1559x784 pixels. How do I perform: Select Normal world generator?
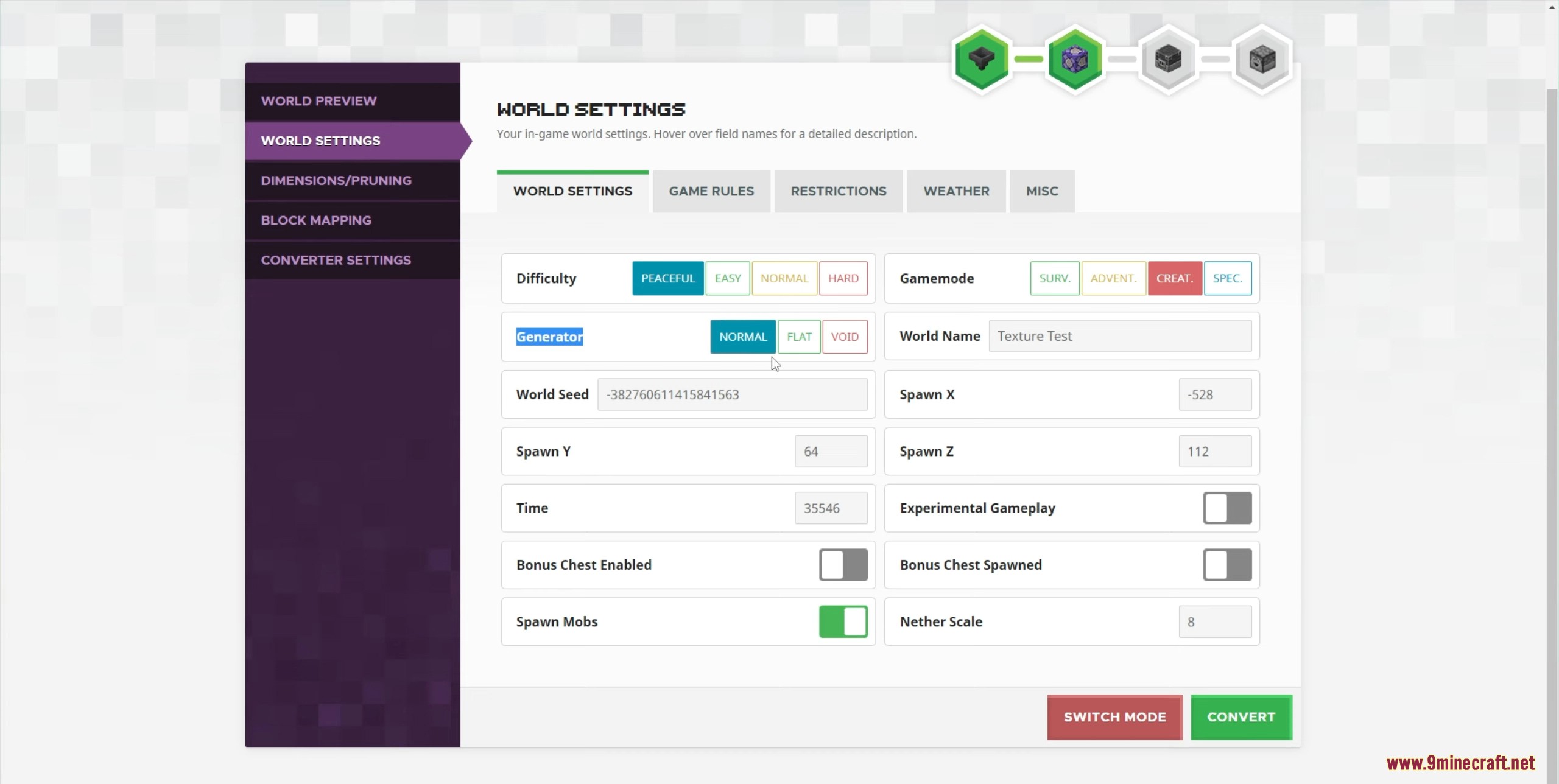(x=743, y=337)
